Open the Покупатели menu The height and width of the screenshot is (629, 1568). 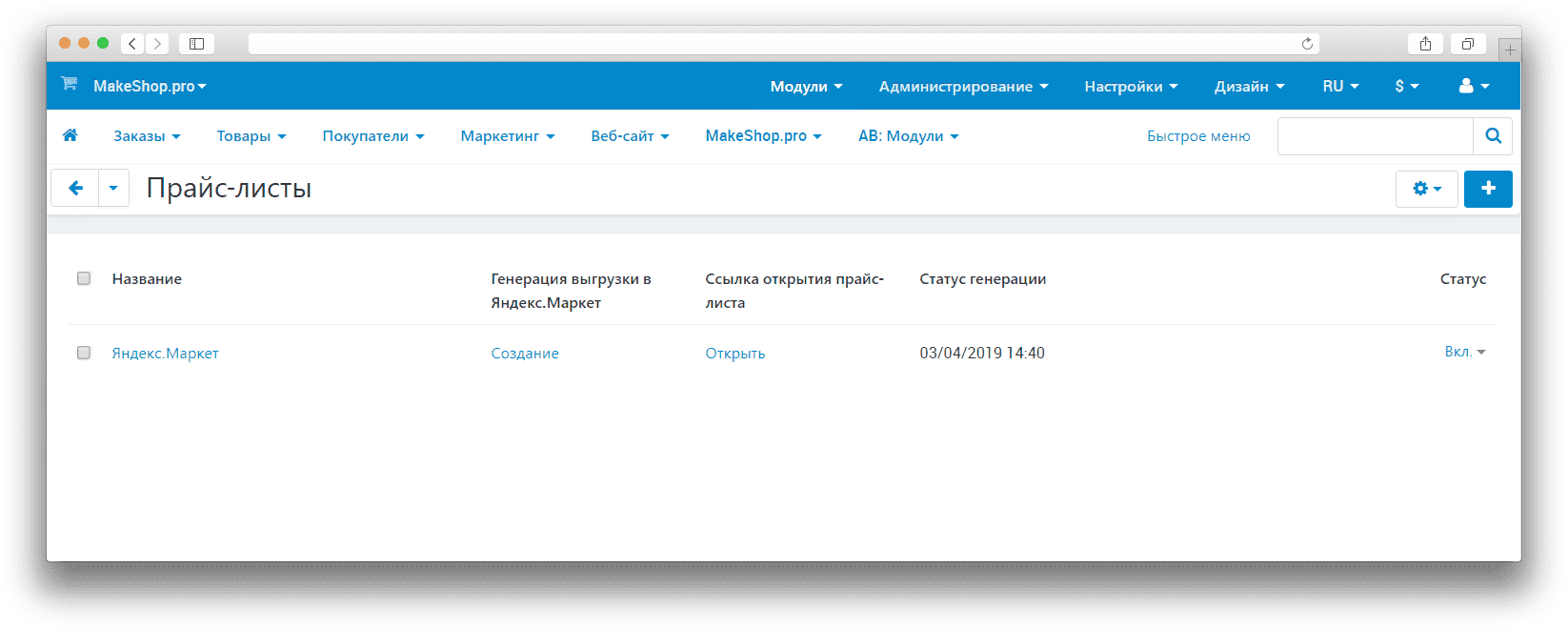click(x=373, y=136)
